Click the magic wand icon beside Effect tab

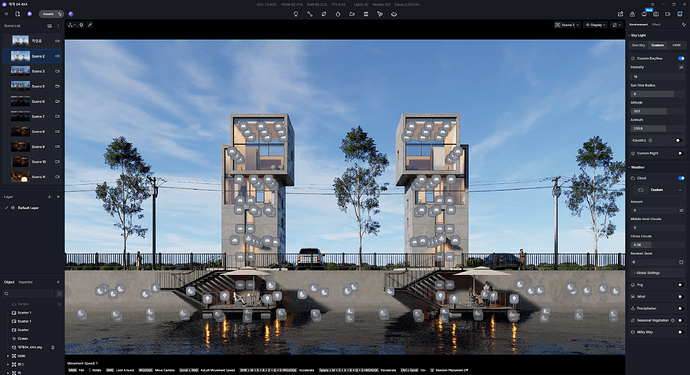coord(683,25)
